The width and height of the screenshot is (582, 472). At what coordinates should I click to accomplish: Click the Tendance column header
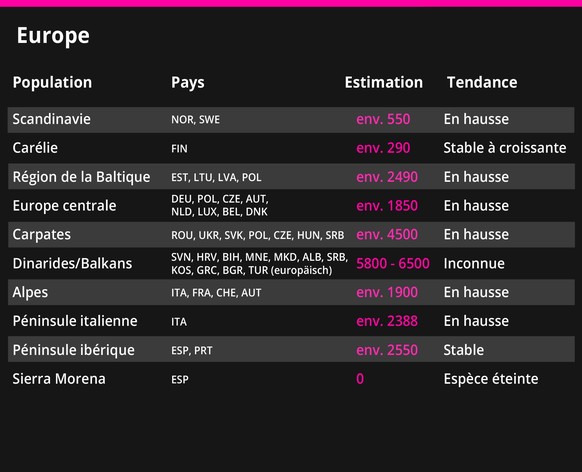pyautogui.click(x=482, y=82)
